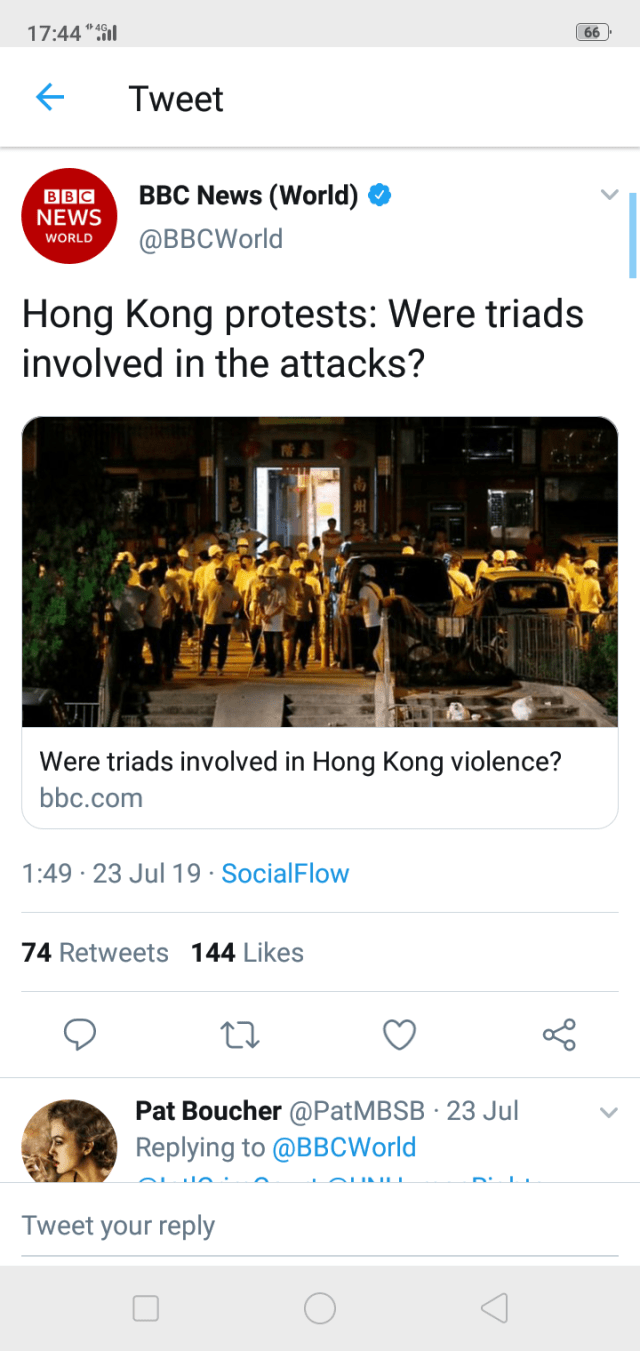640x1351 pixels.
Task: Tap the blue verified badge
Action: pos(379,195)
